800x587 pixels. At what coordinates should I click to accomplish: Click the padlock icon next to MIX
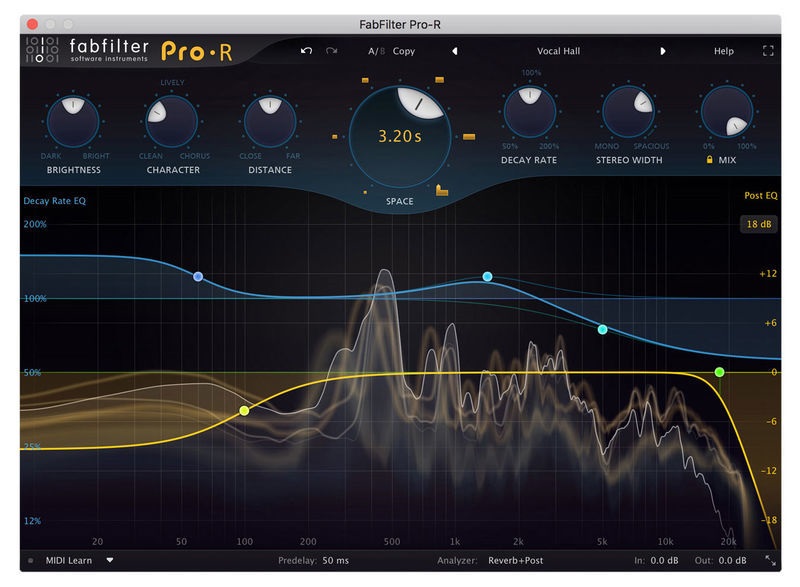[x=710, y=161]
